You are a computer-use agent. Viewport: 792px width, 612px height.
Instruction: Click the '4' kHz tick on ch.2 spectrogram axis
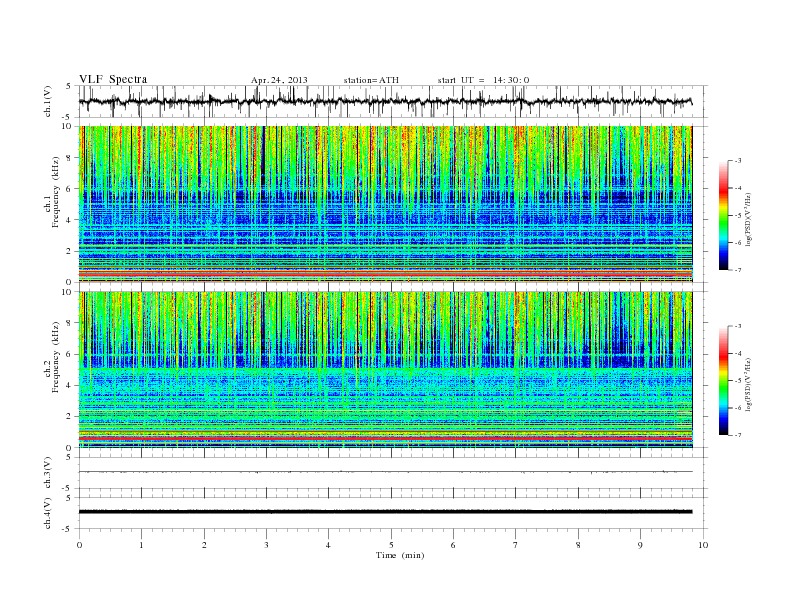69,385
